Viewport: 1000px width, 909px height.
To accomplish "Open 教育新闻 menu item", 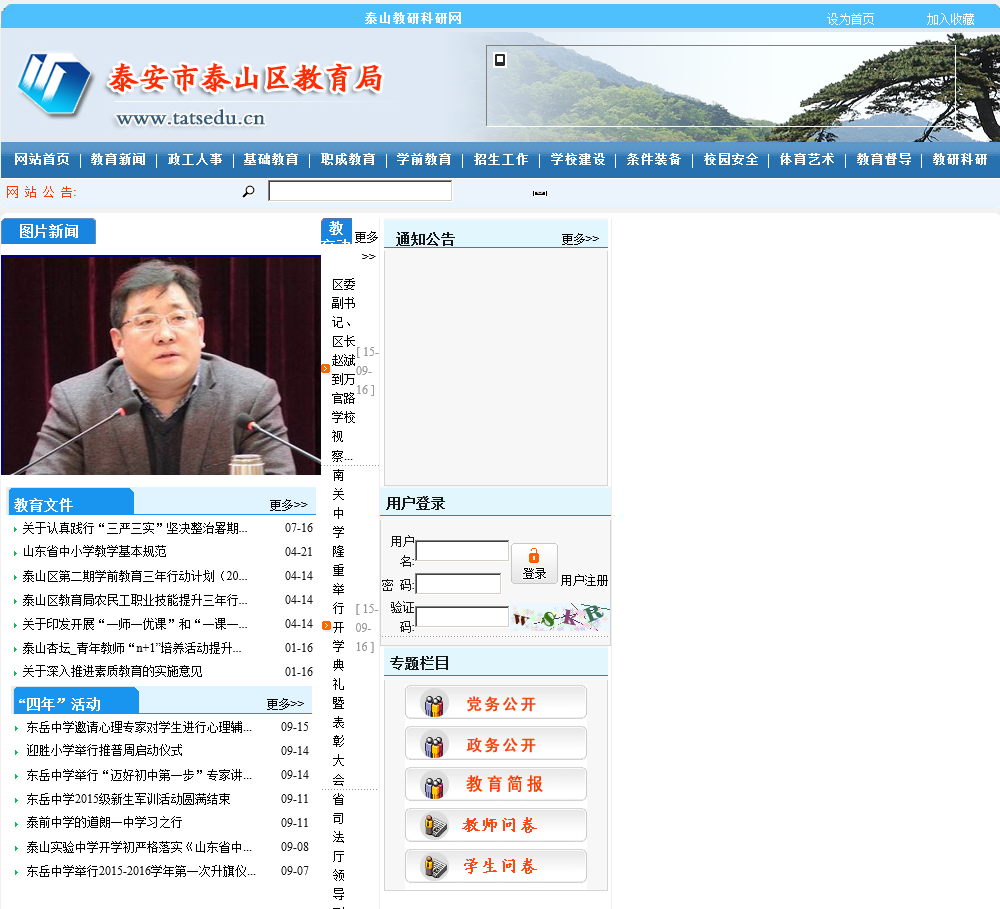I will (119, 159).
